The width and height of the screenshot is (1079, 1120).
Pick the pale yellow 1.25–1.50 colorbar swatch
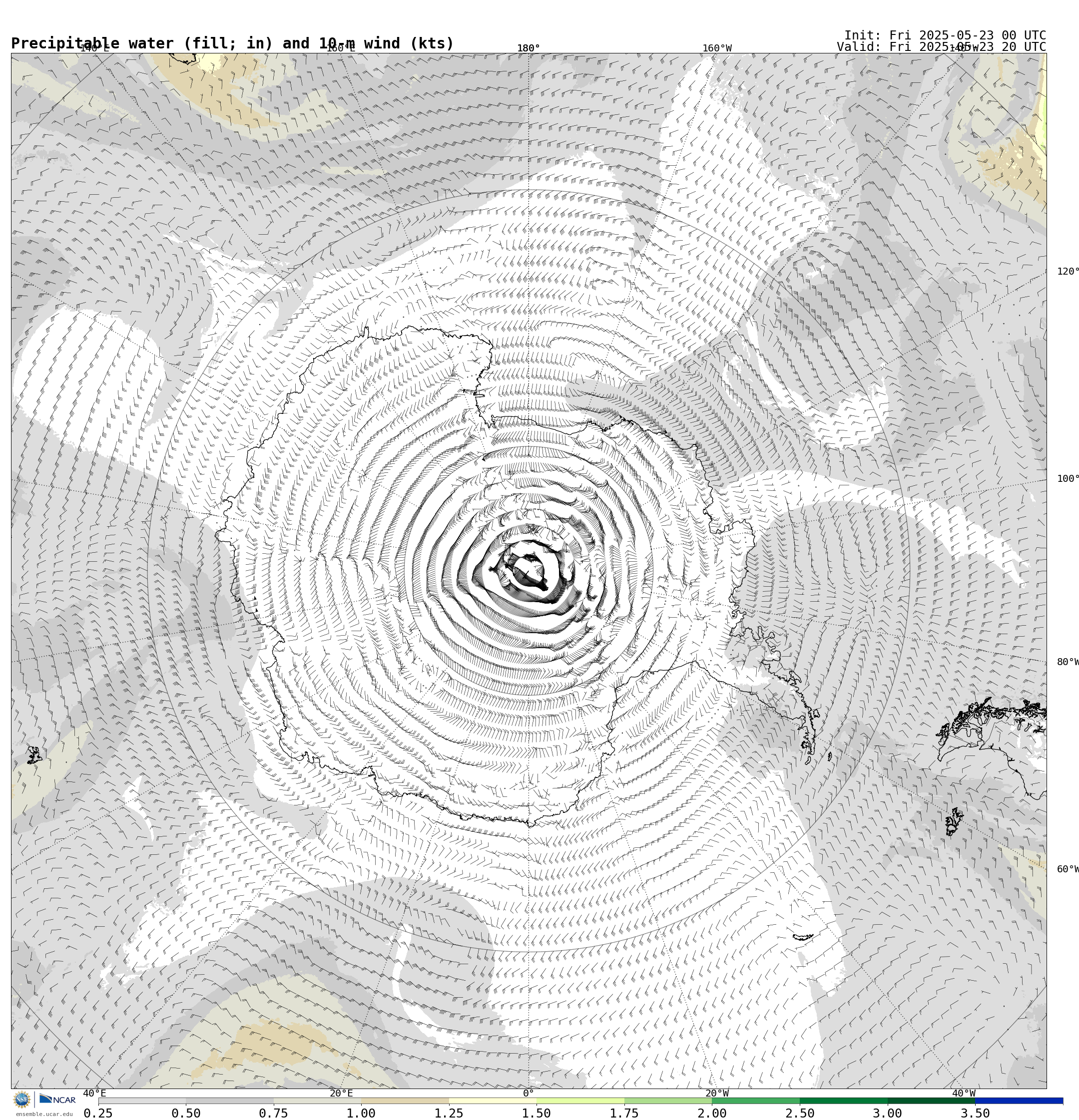[493, 1101]
